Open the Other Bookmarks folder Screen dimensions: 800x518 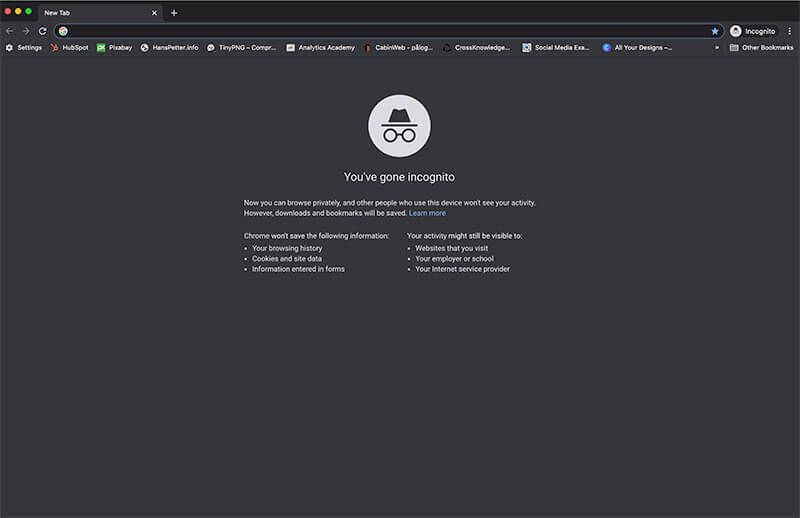point(761,47)
